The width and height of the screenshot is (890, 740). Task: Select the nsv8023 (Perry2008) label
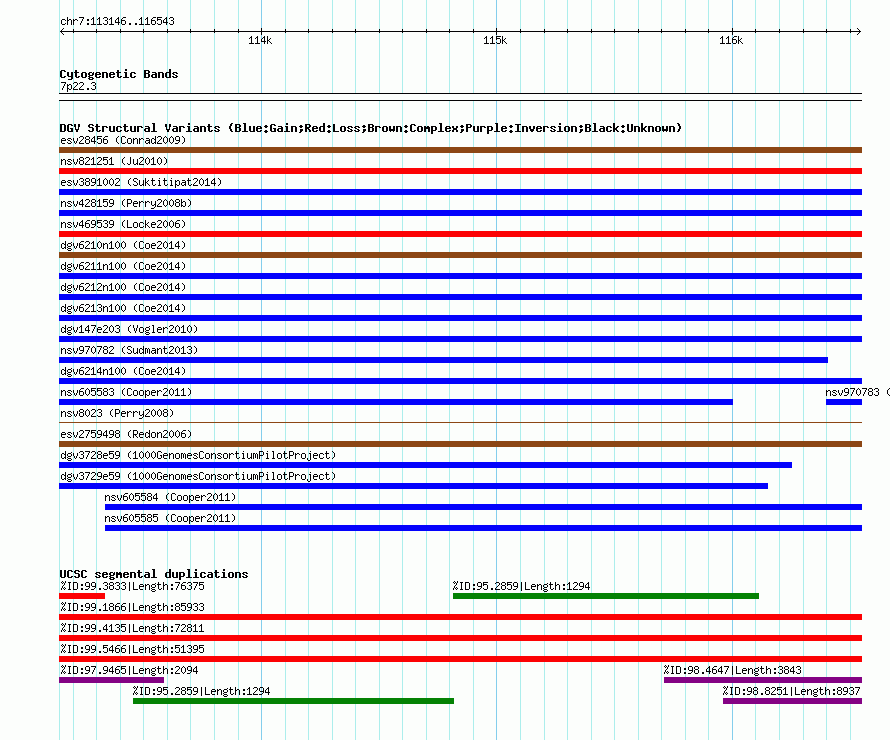pos(117,413)
